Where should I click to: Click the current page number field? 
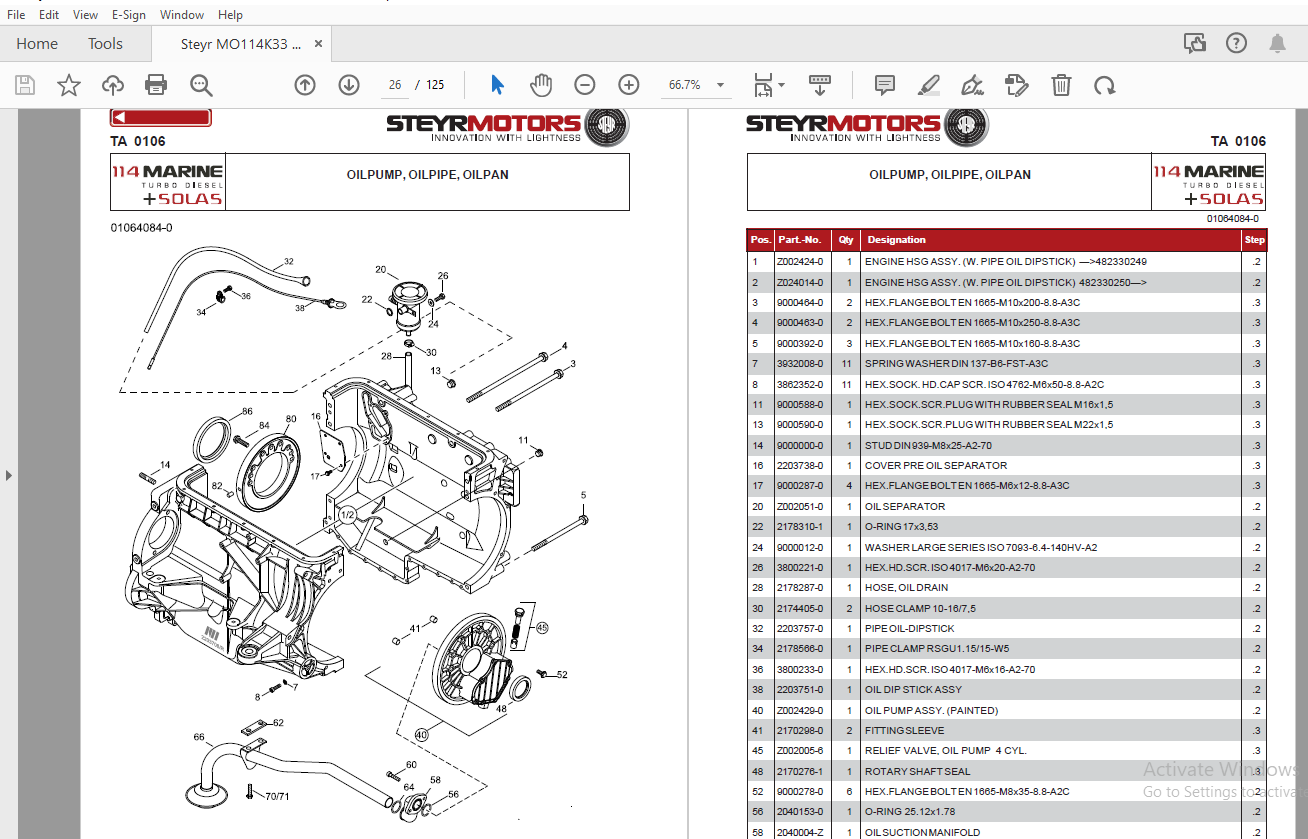coord(395,85)
